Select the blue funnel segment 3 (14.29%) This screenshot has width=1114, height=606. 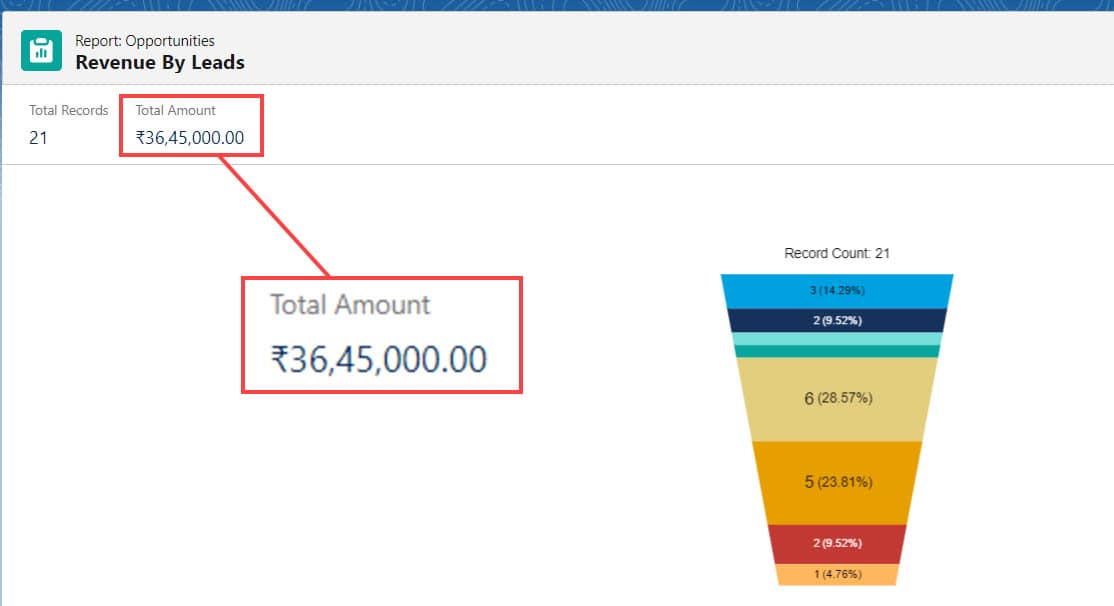(837, 291)
